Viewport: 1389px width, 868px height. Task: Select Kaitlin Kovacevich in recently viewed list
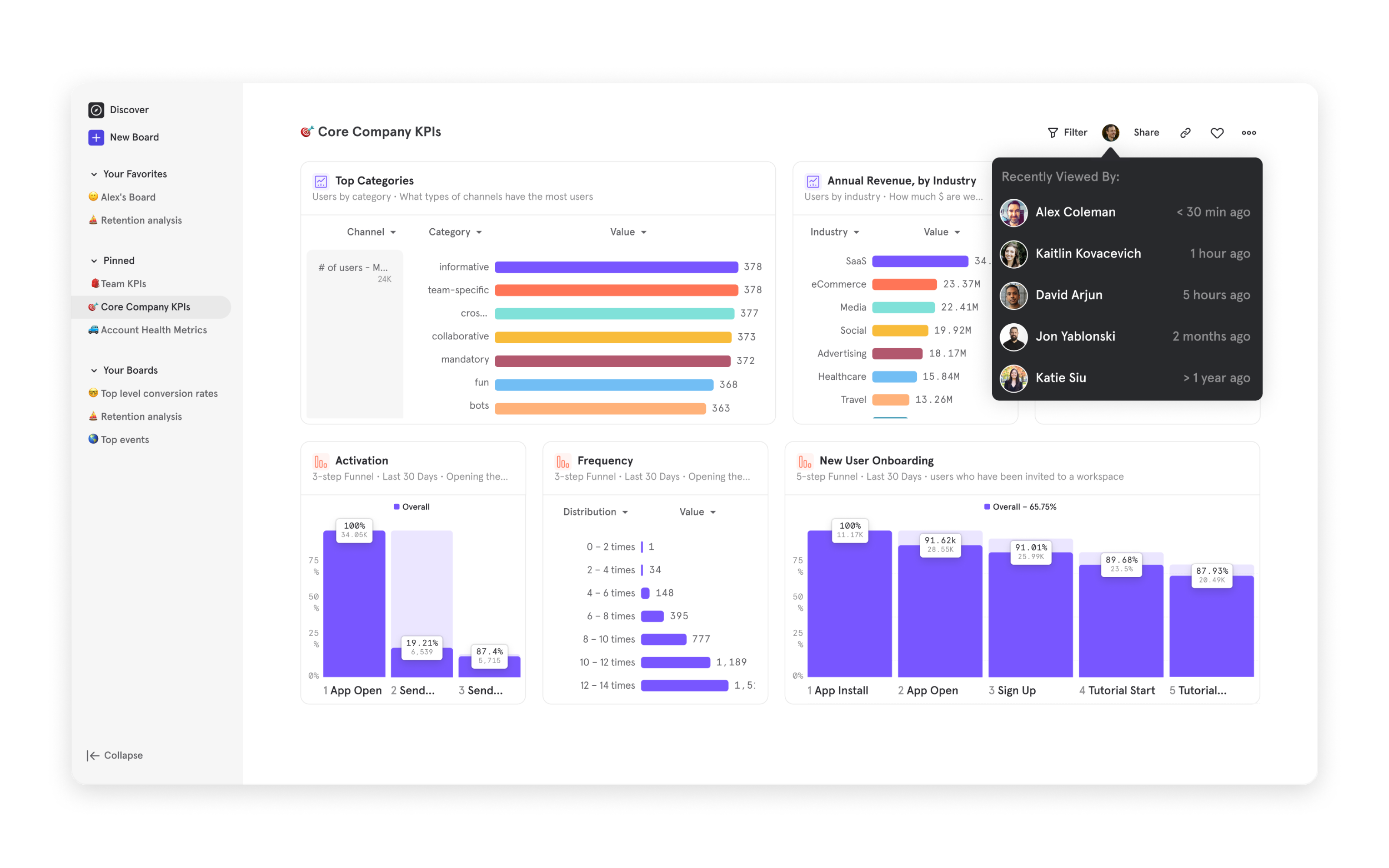[1088, 254]
